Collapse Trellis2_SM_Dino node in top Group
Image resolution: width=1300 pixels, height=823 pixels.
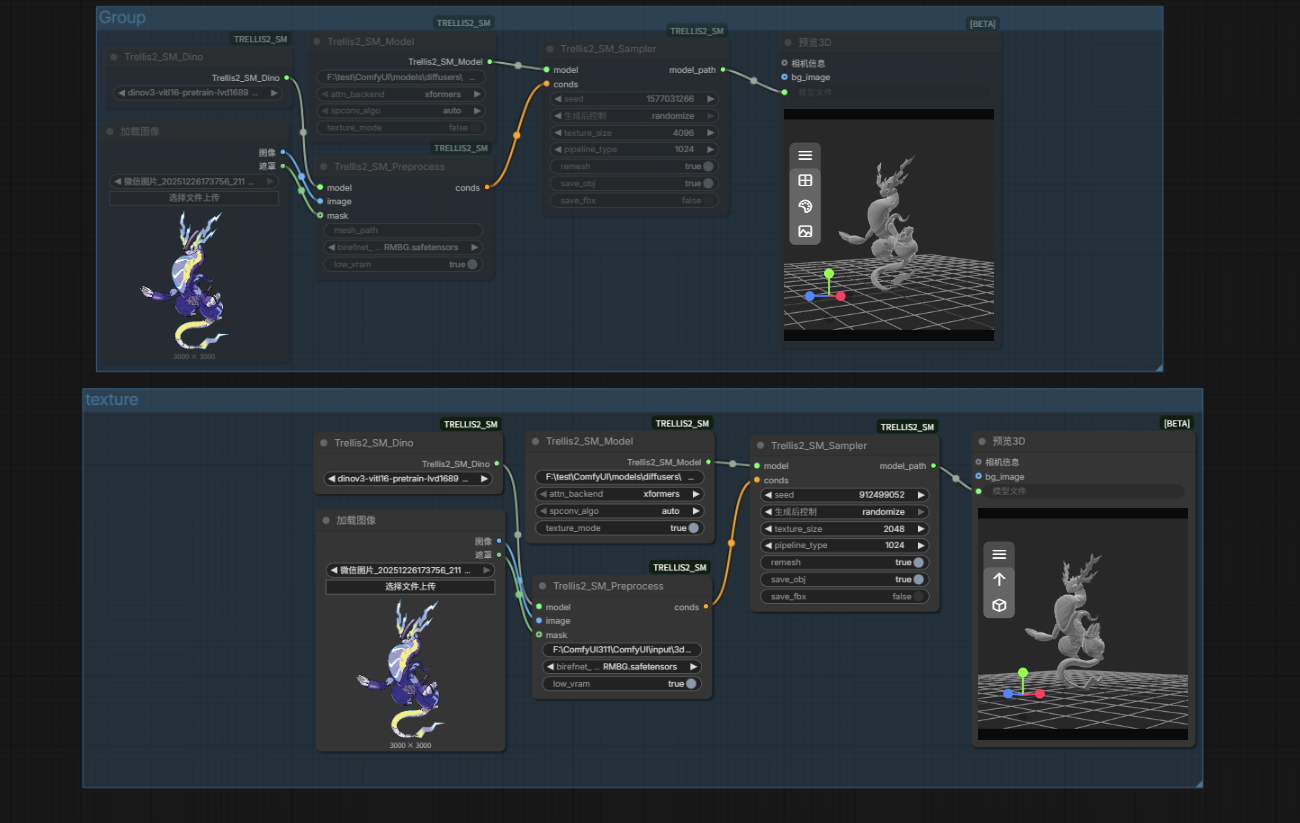point(113,57)
